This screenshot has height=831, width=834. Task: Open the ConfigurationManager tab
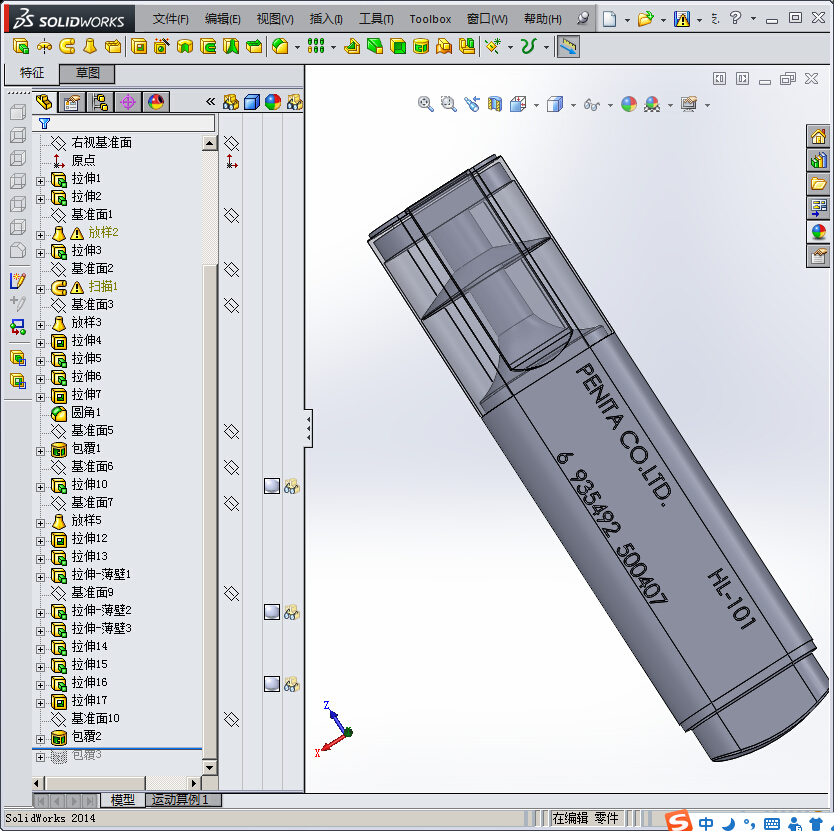click(100, 102)
